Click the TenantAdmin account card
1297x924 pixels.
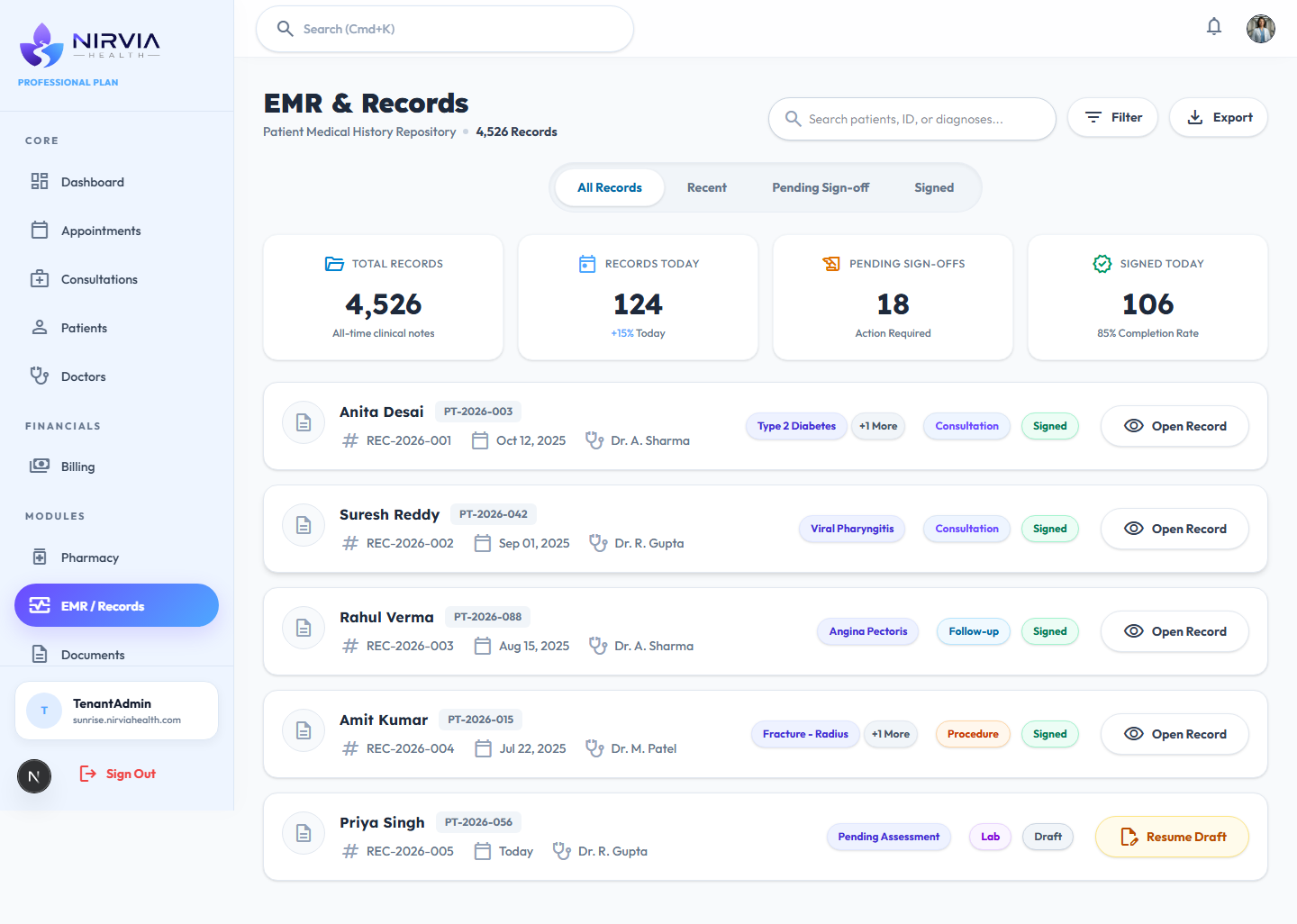tap(116, 711)
